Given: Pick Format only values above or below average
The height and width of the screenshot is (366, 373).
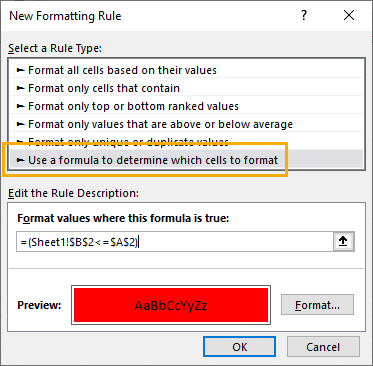Looking at the screenshot, I should pos(186,124).
